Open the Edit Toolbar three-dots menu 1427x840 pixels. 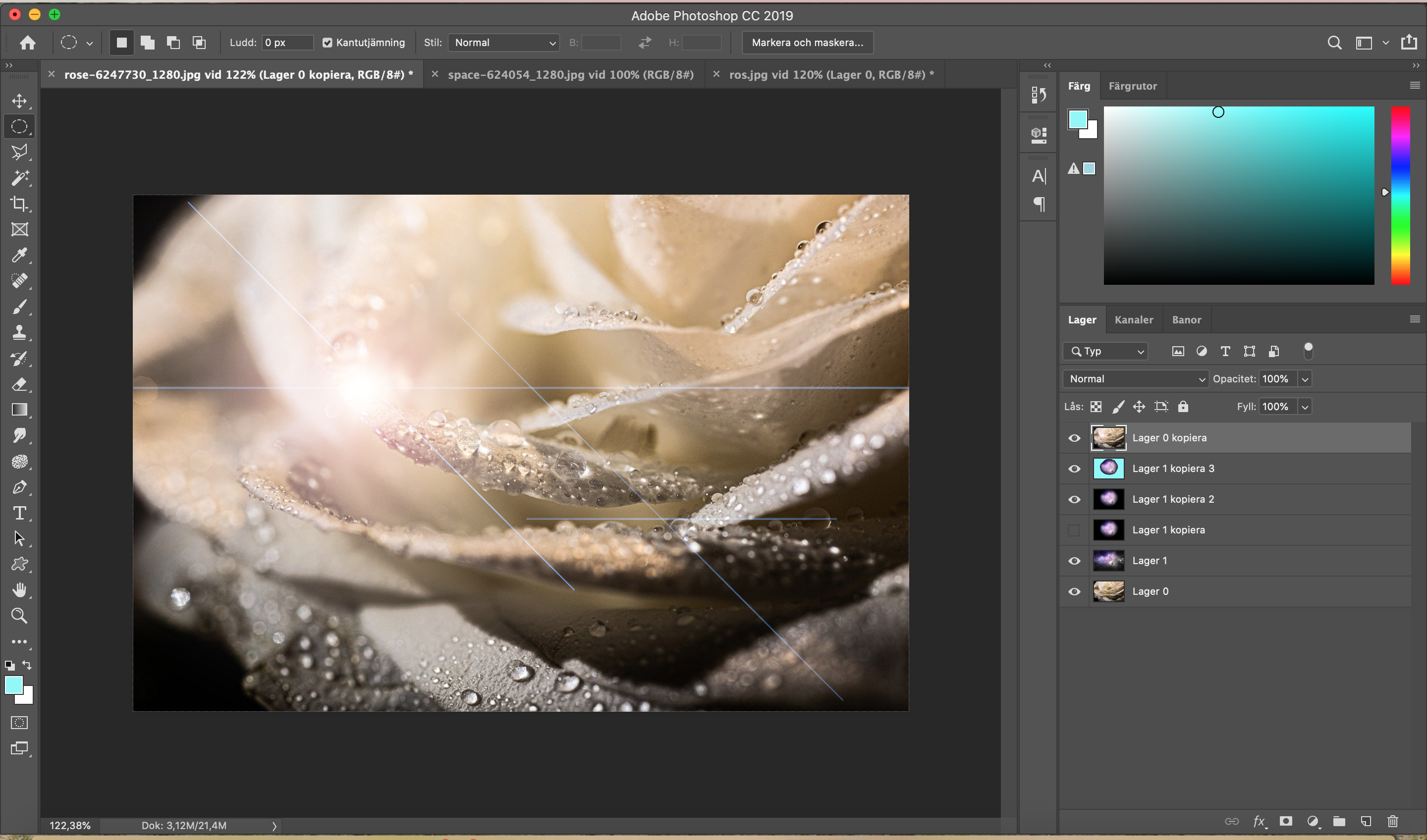tap(19, 642)
